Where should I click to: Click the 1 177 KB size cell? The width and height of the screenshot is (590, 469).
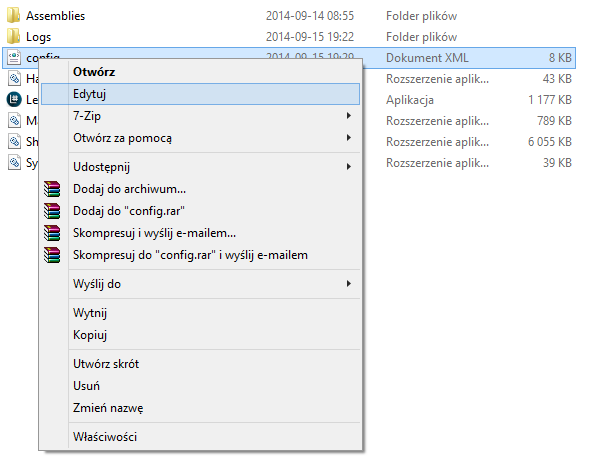tap(550, 100)
